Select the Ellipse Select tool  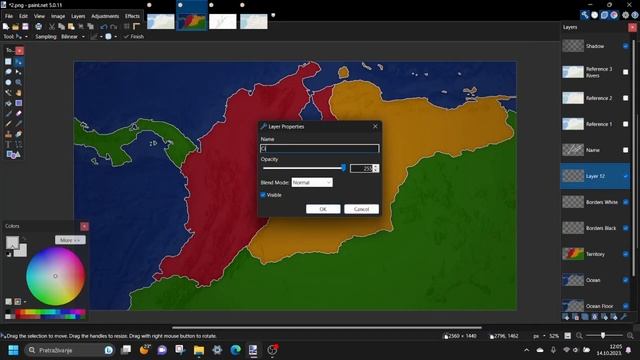[8, 82]
